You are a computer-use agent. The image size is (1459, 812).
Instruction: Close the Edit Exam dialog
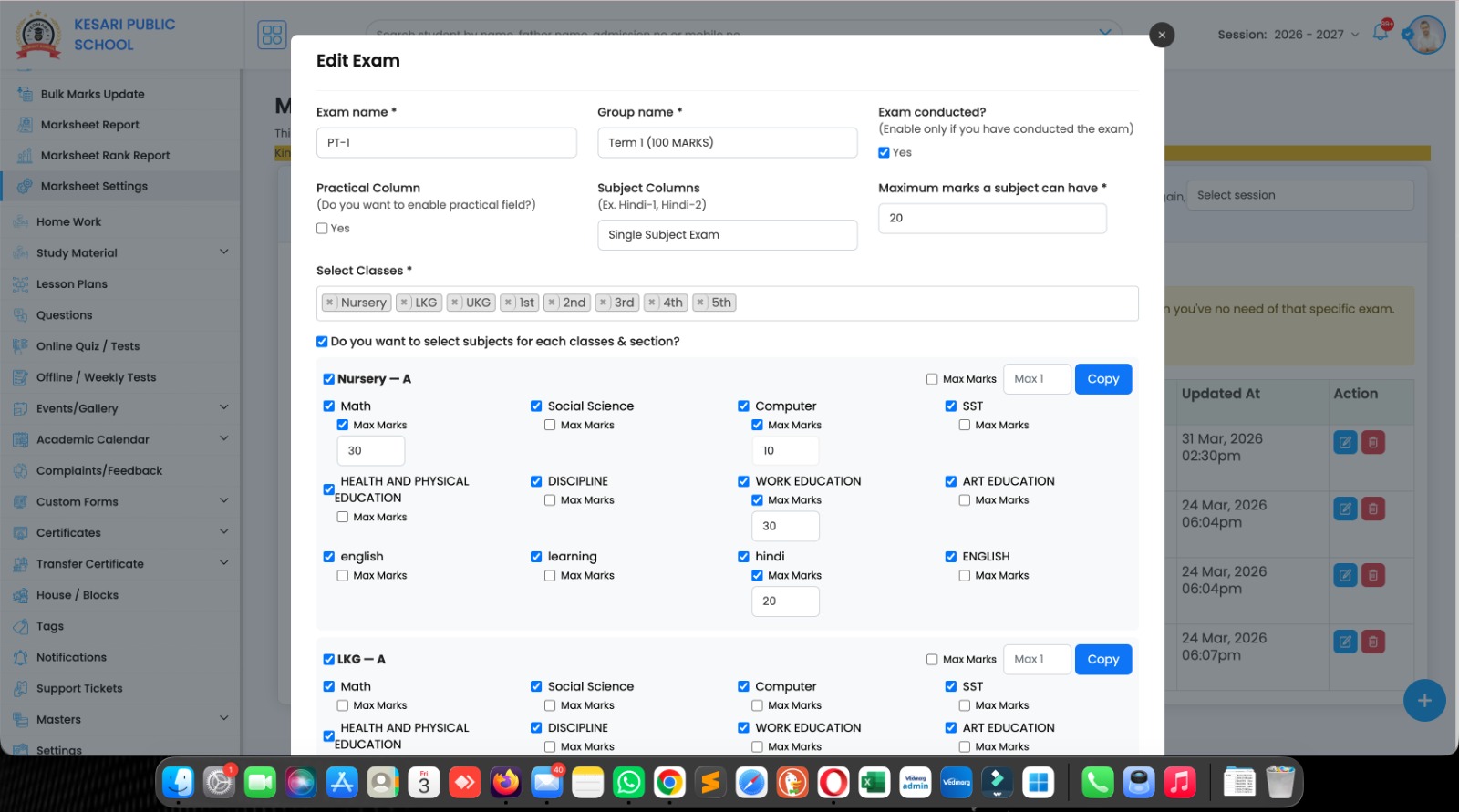coord(1161,35)
